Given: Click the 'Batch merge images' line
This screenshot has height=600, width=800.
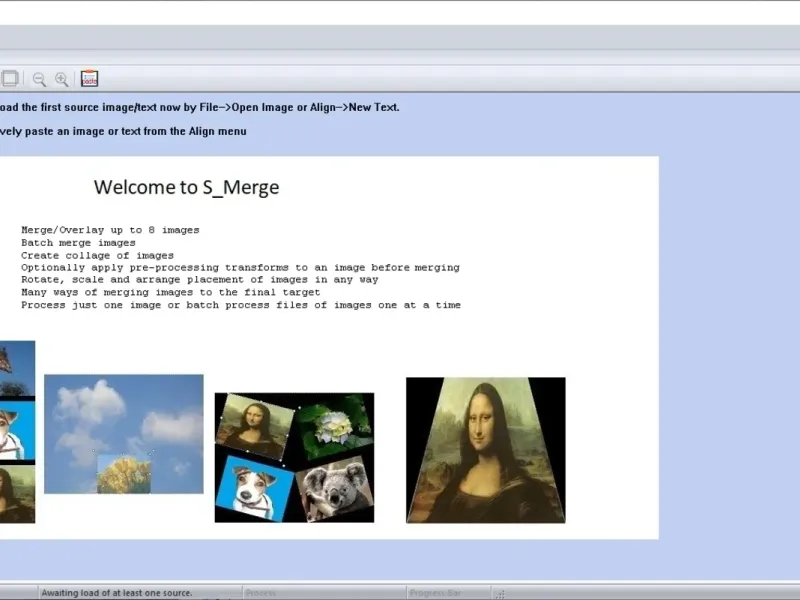Looking at the screenshot, I should [78, 243].
